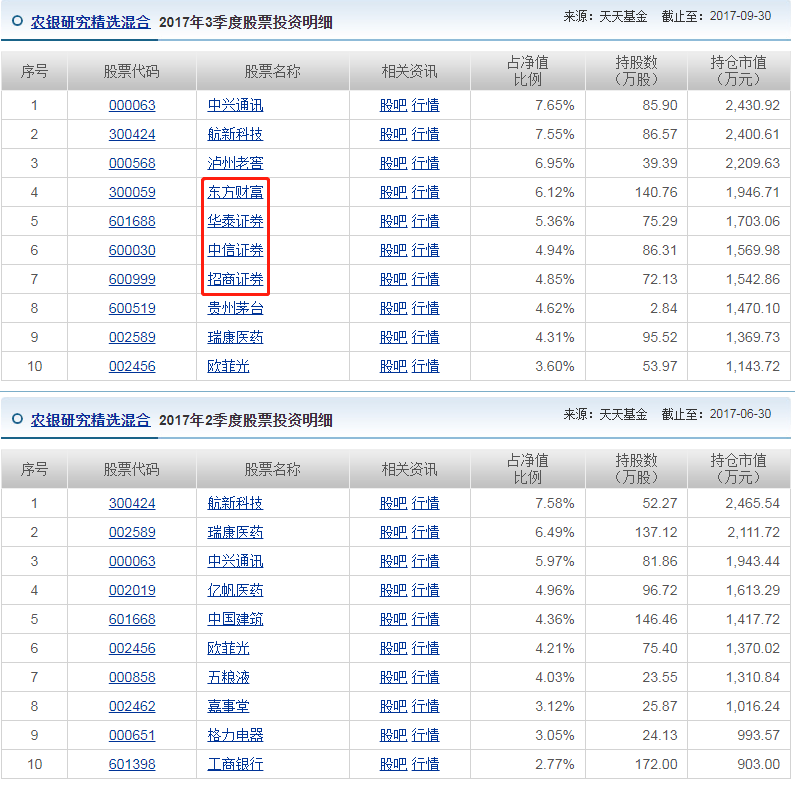Viewport: 795px width, 787px height.
Task: Open 航新科技 stock name in 2季度 table
Action: click(235, 504)
